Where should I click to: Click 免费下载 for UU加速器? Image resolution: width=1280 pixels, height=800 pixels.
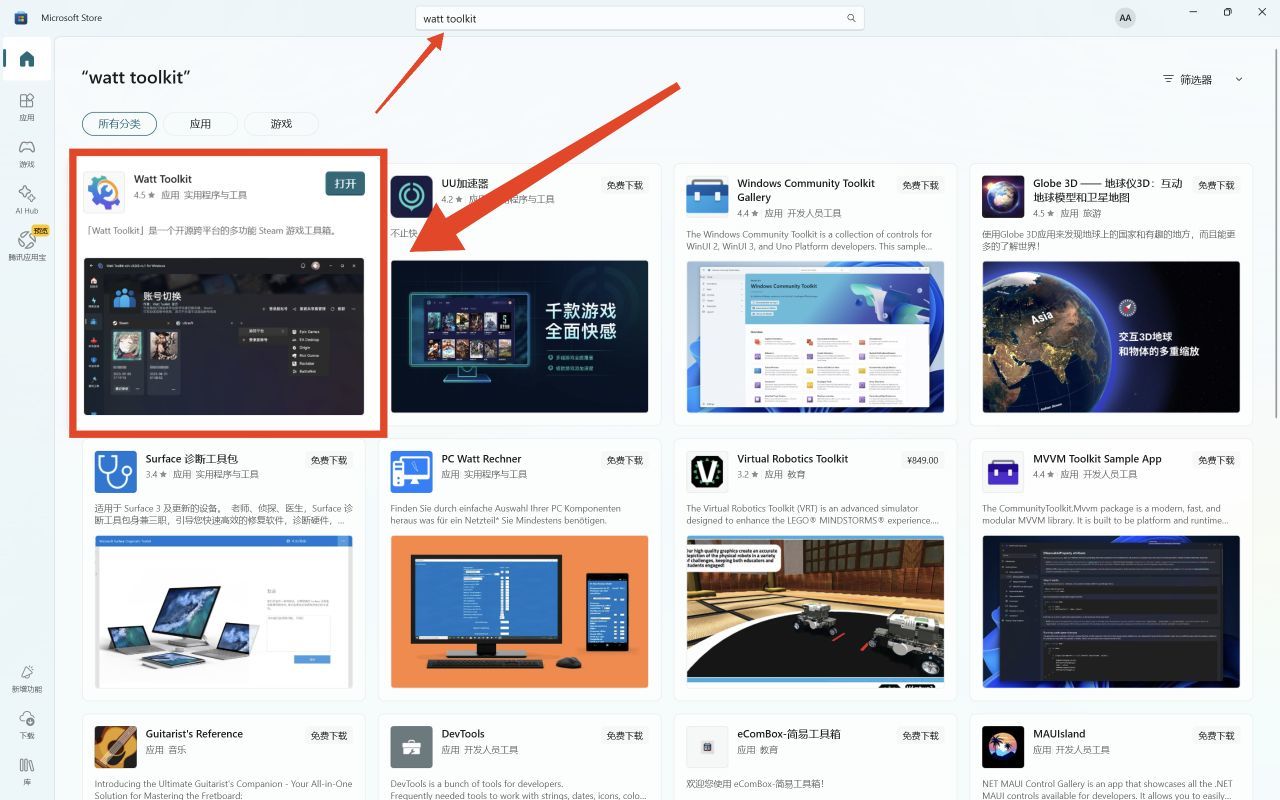coord(624,185)
